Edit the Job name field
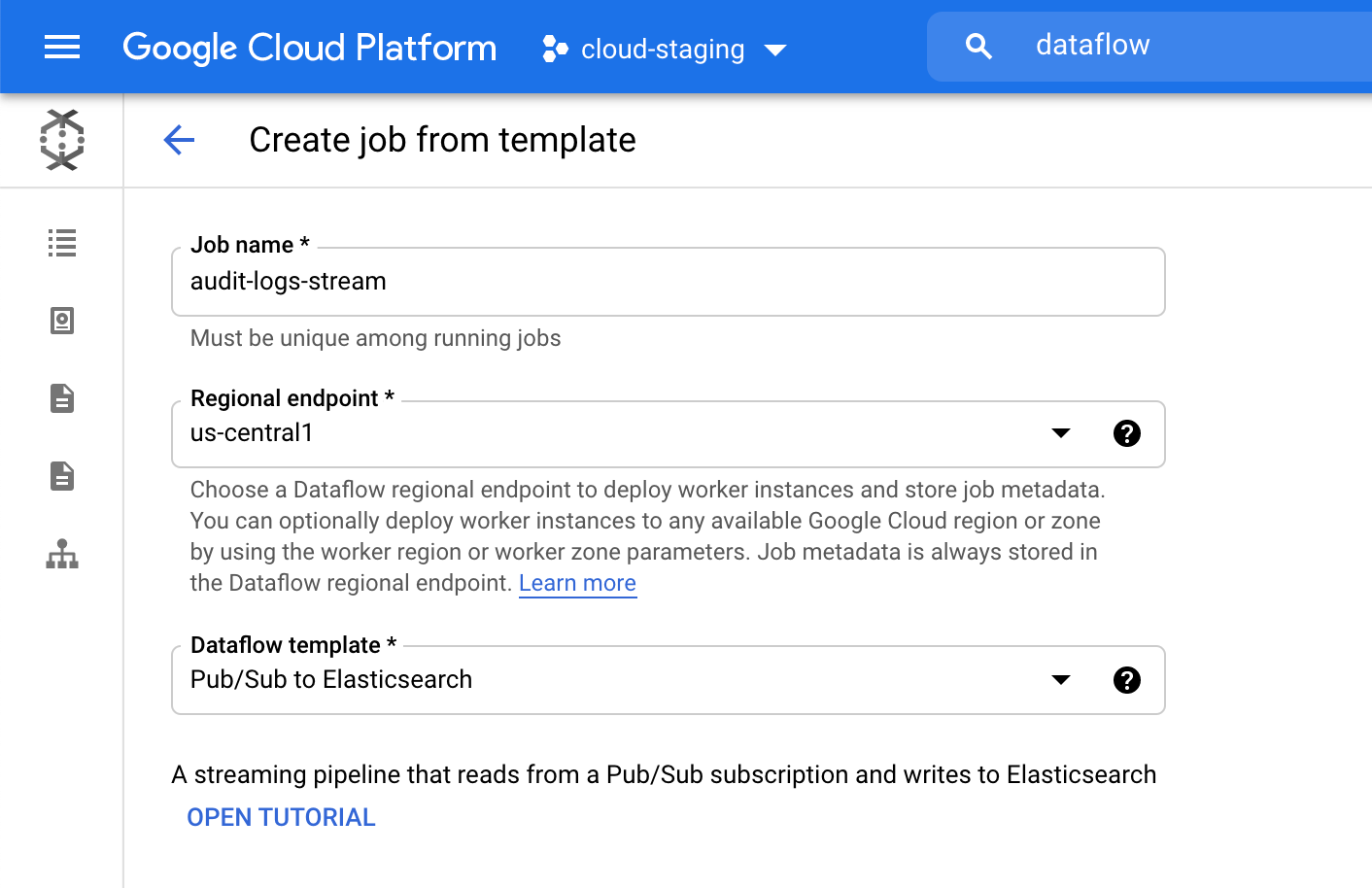 pos(669,282)
